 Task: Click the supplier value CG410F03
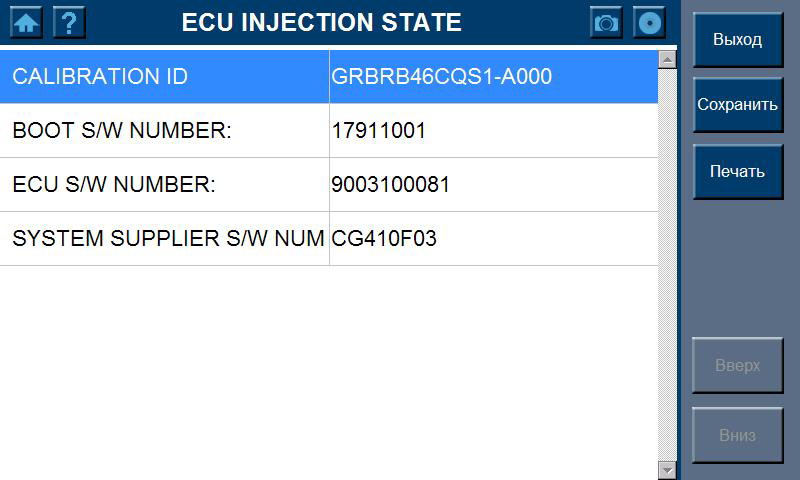coord(384,239)
